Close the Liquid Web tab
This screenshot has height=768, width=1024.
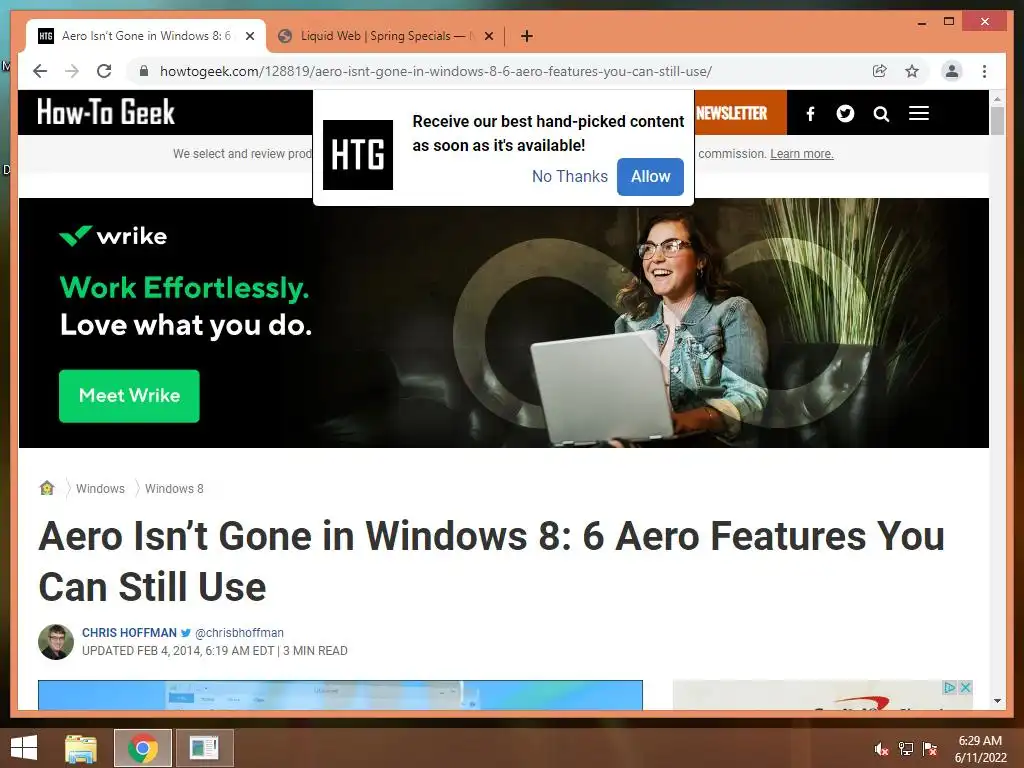488,37
